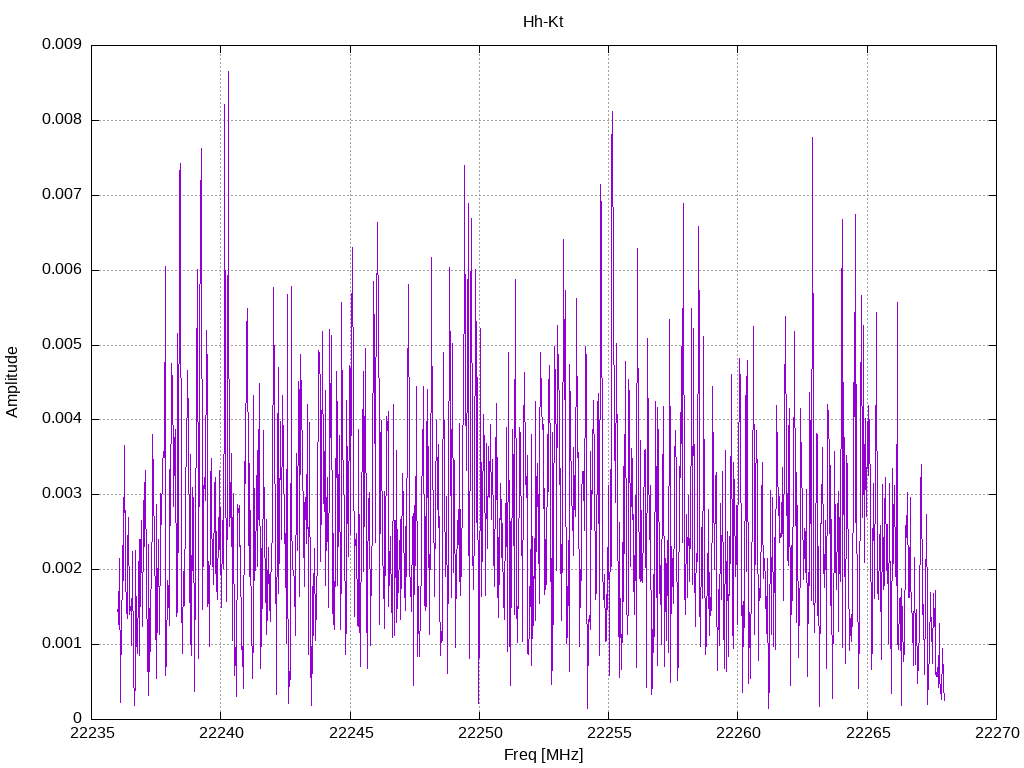The height and width of the screenshot is (768, 1024).
Task: Click y-axis tick value 0.008
Action: click(x=62, y=120)
